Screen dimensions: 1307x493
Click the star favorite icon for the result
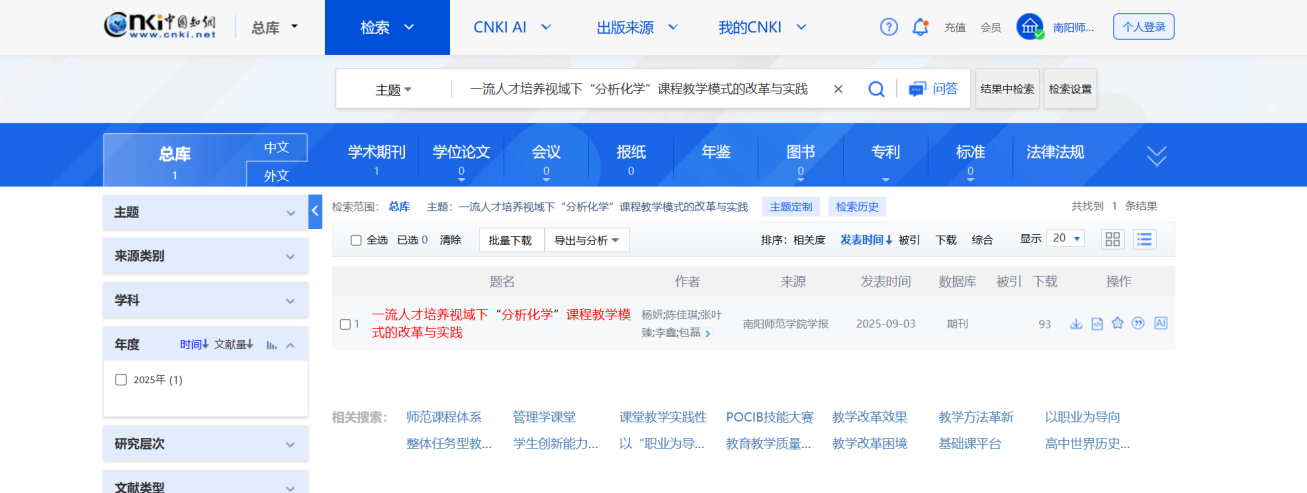[1117, 323]
